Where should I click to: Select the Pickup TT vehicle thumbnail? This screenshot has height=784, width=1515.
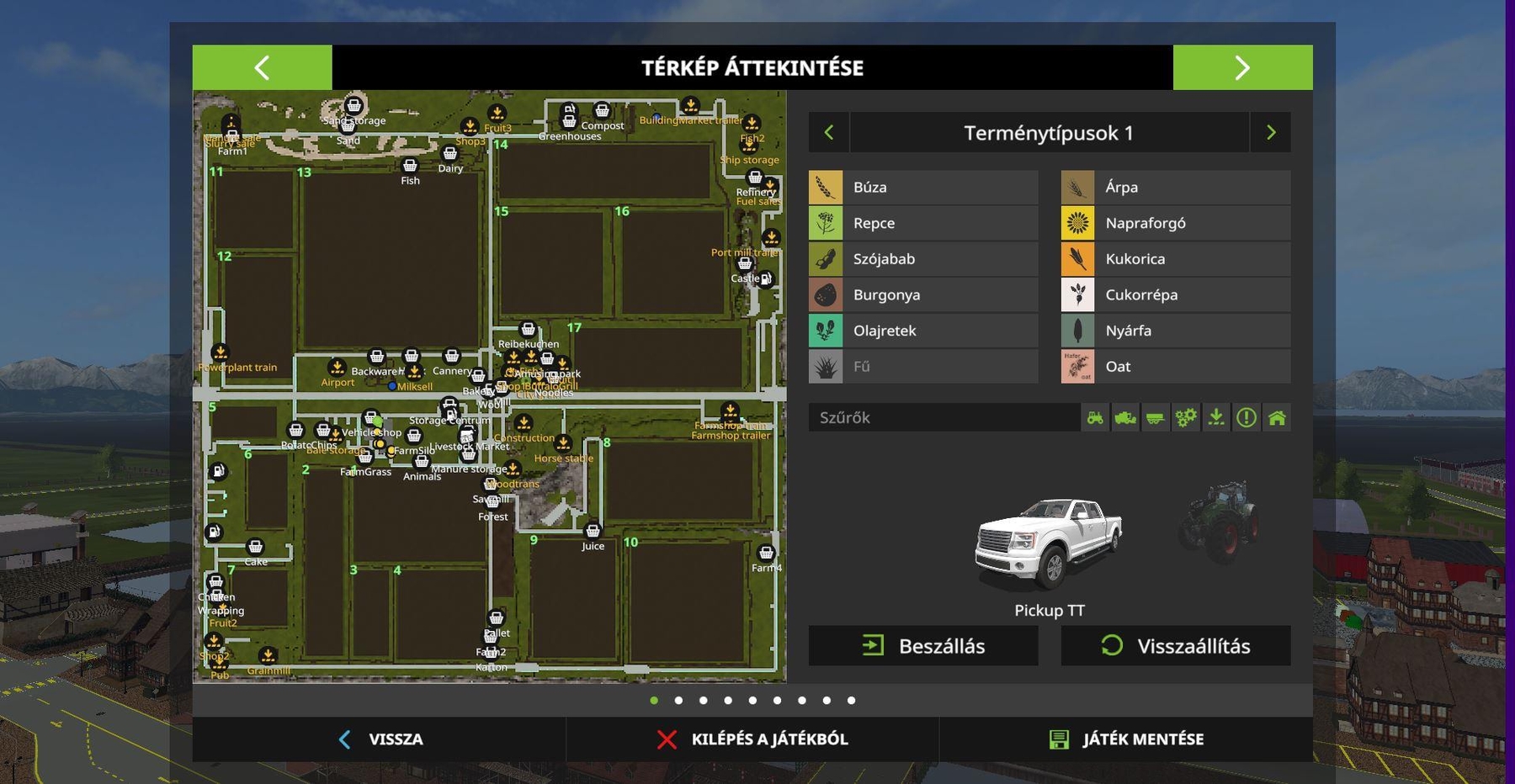(x=1048, y=543)
